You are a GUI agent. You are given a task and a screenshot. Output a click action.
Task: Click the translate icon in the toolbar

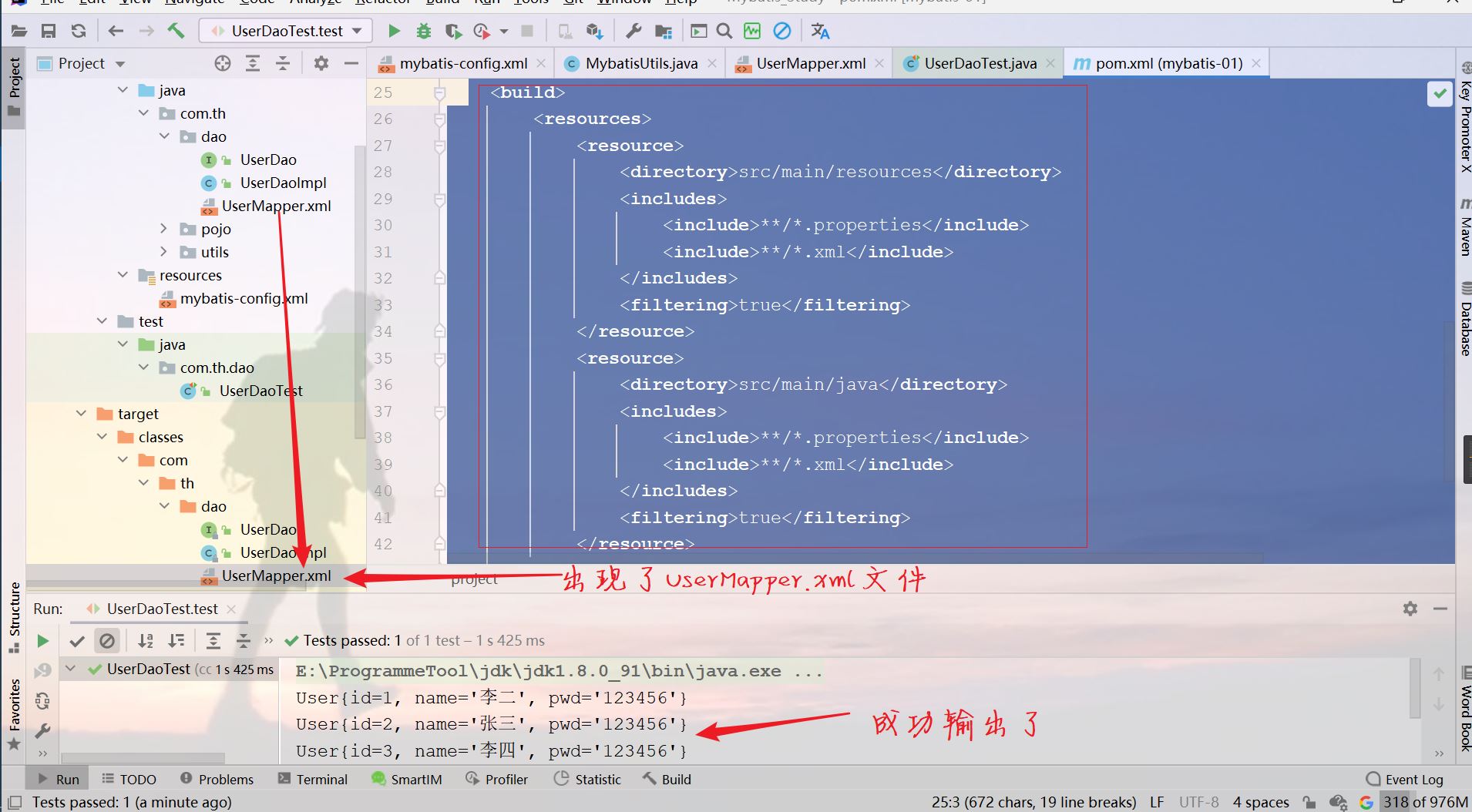[x=820, y=31]
